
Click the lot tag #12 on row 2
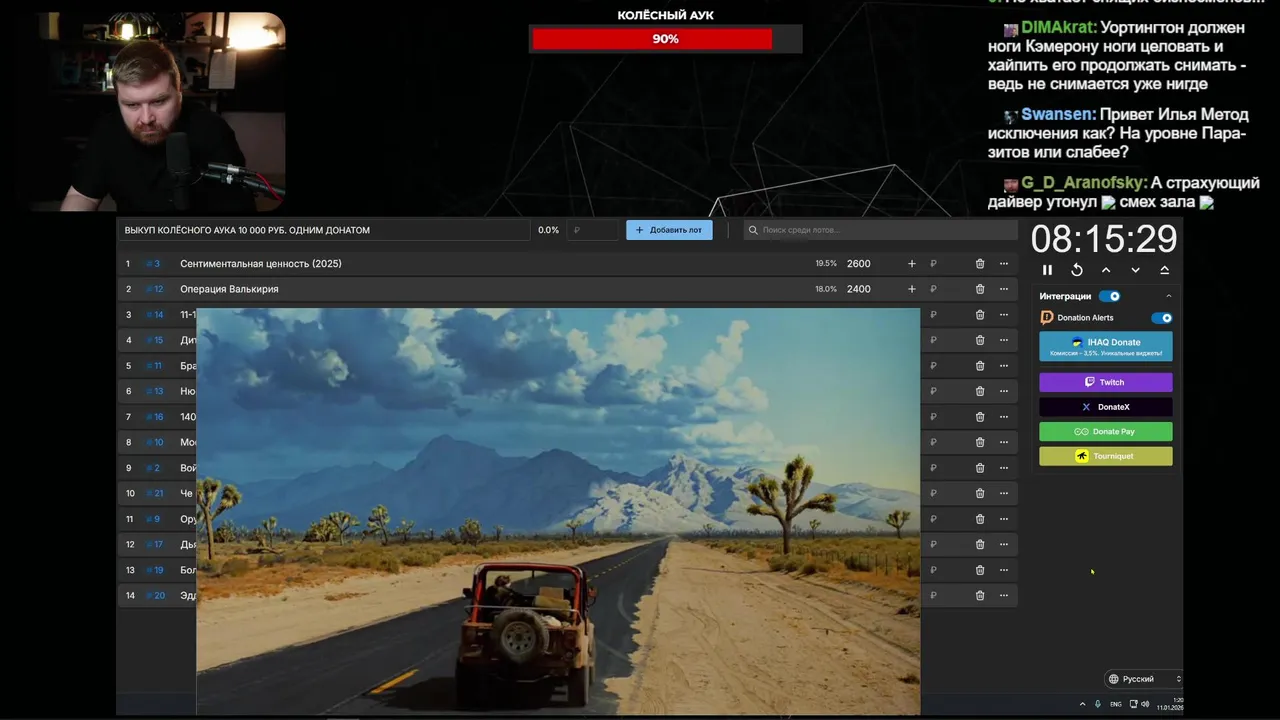pos(155,289)
